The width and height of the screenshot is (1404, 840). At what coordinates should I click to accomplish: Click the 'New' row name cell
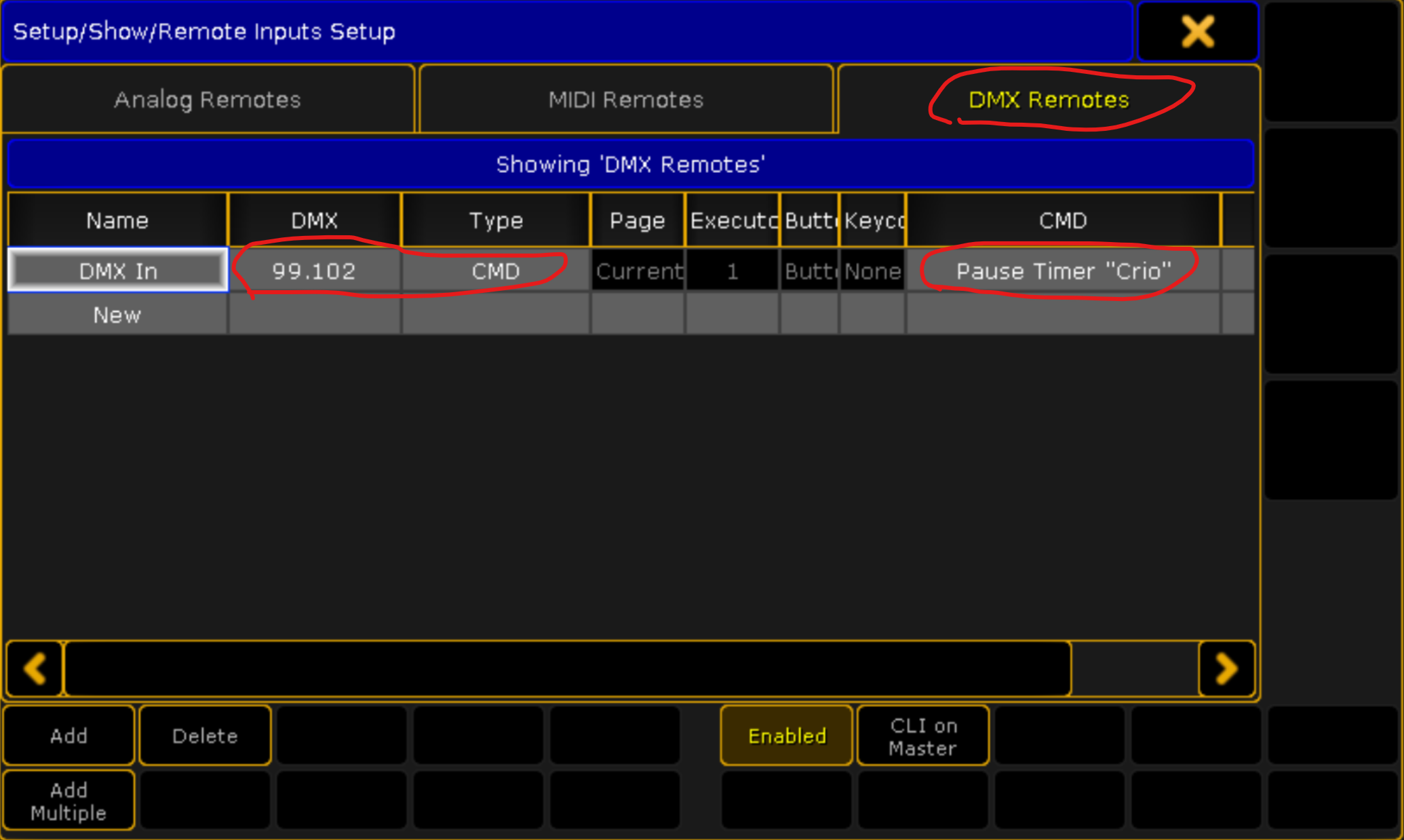click(117, 315)
